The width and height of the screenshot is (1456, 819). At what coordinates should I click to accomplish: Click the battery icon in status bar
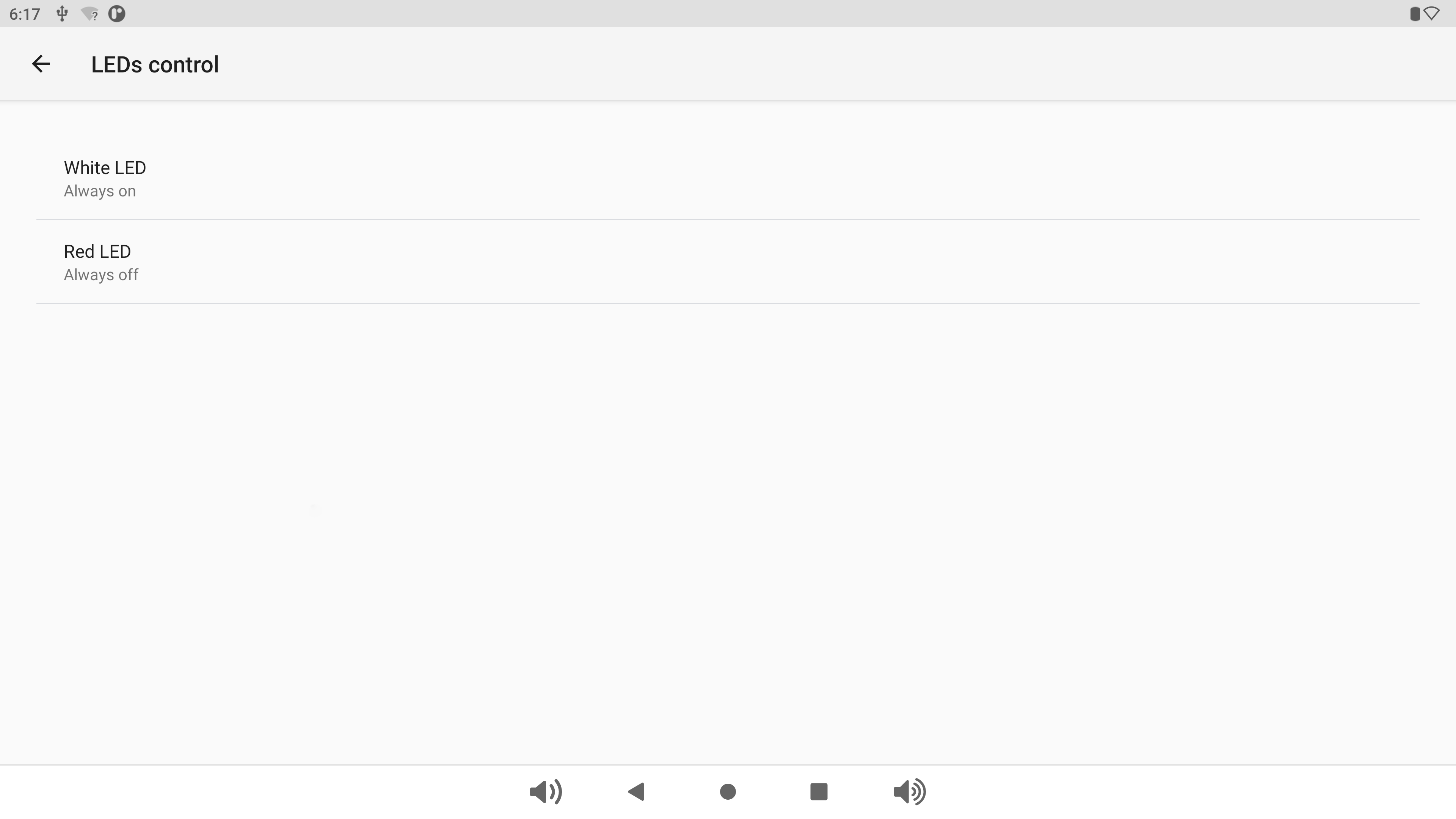1415,14
